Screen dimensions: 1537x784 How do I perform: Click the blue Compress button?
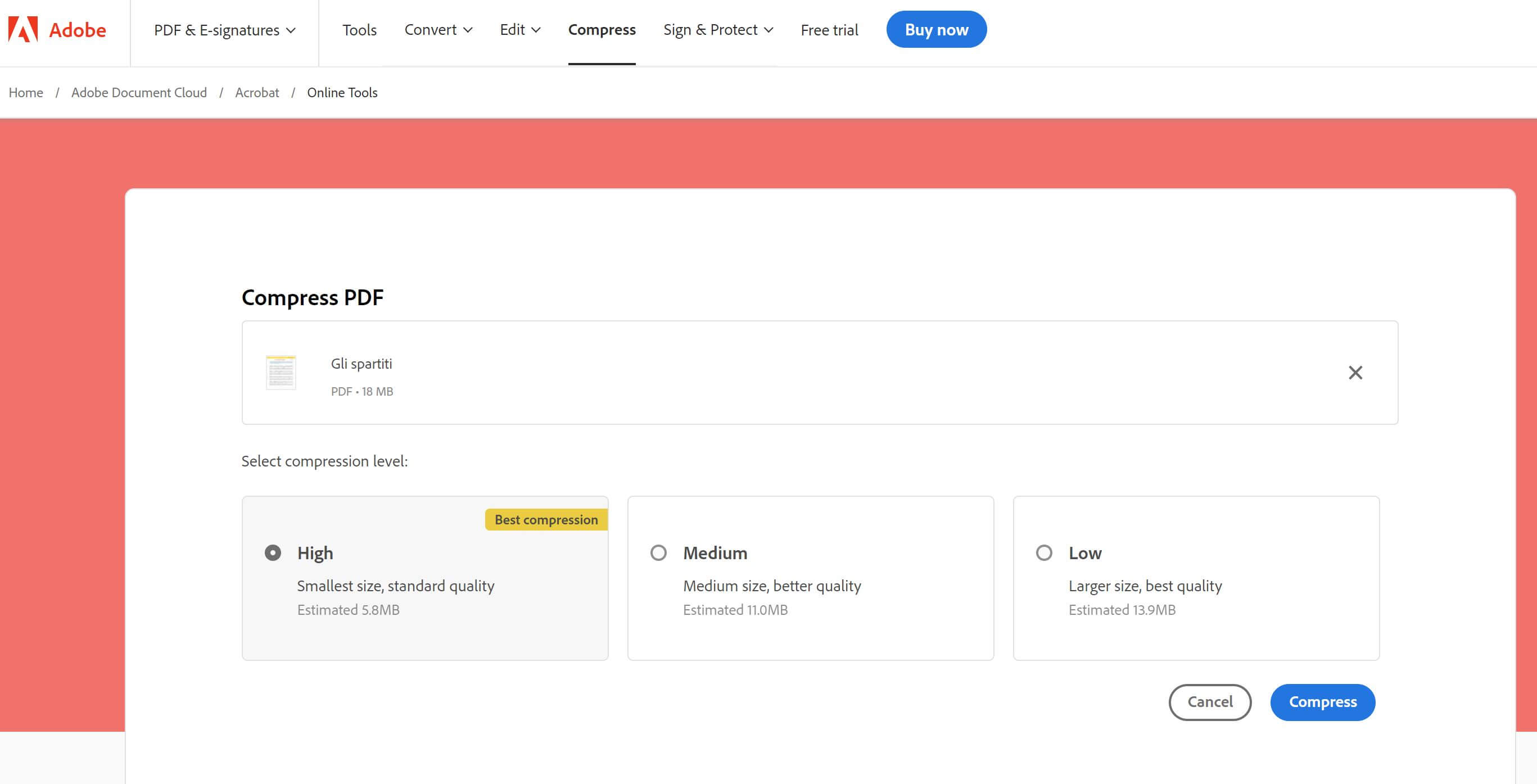pos(1322,701)
